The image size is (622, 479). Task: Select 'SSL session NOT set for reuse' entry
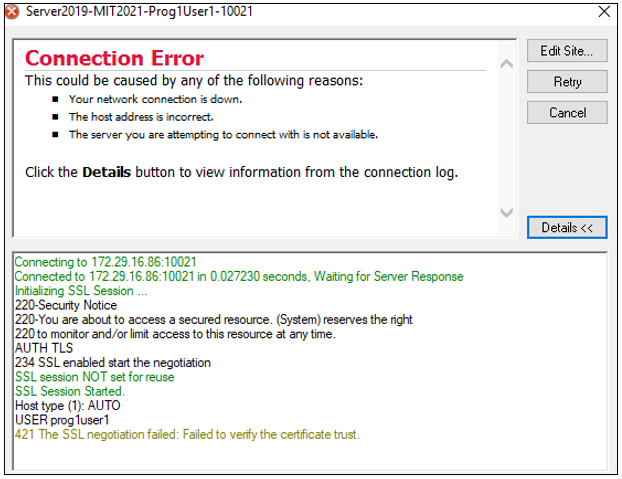94,377
